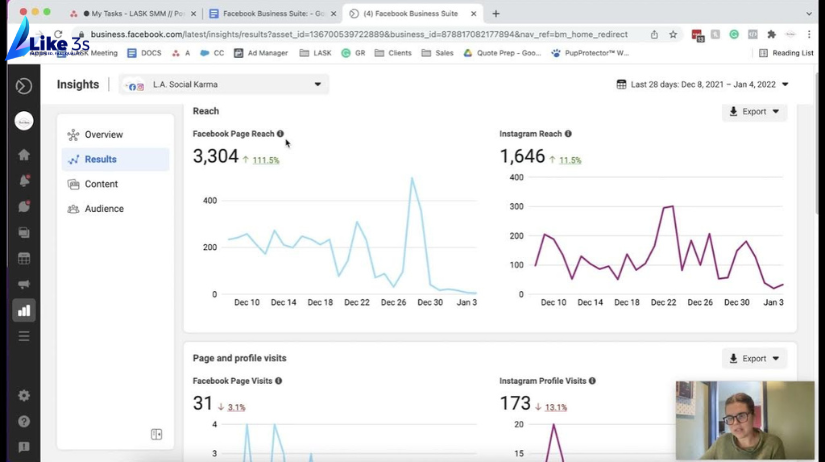Click info icon beside Facebook Page Visits
This screenshot has width=825, height=462.
pyautogui.click(x=278, y=380)
